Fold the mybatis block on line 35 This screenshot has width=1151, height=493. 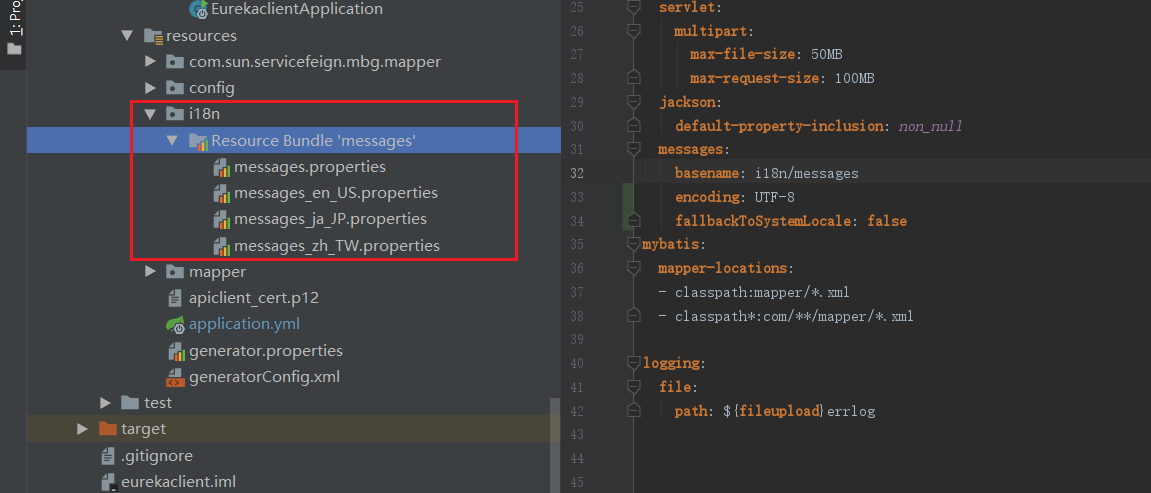tap(634, 244)
